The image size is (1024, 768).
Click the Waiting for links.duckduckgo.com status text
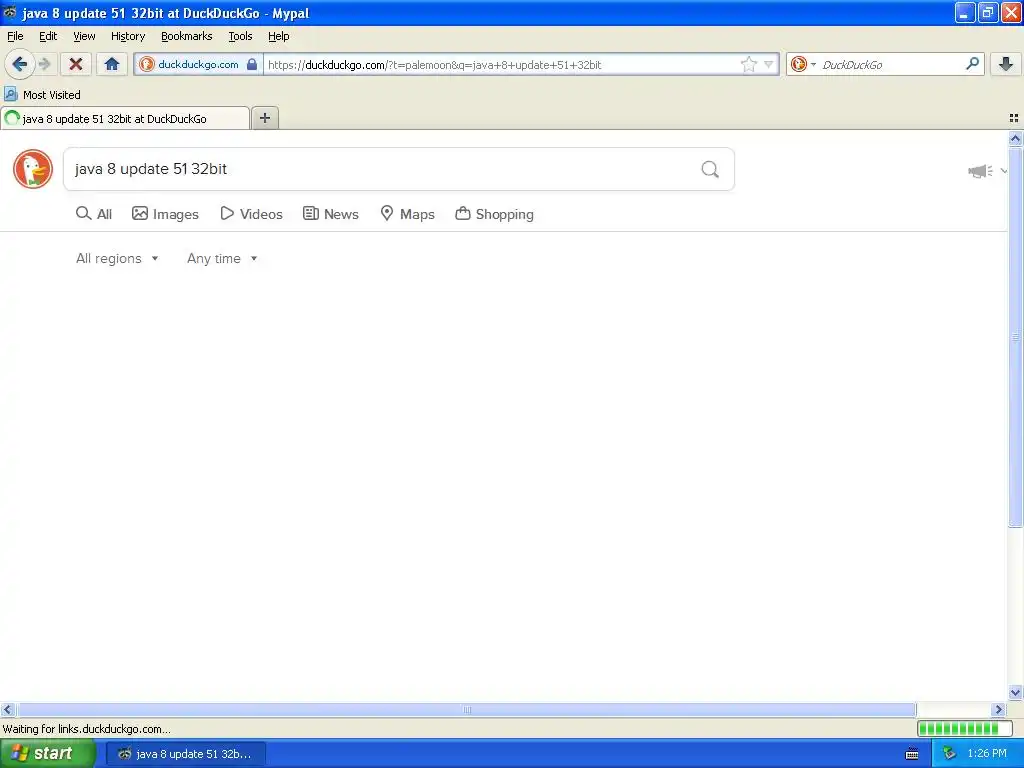point(87,729)
